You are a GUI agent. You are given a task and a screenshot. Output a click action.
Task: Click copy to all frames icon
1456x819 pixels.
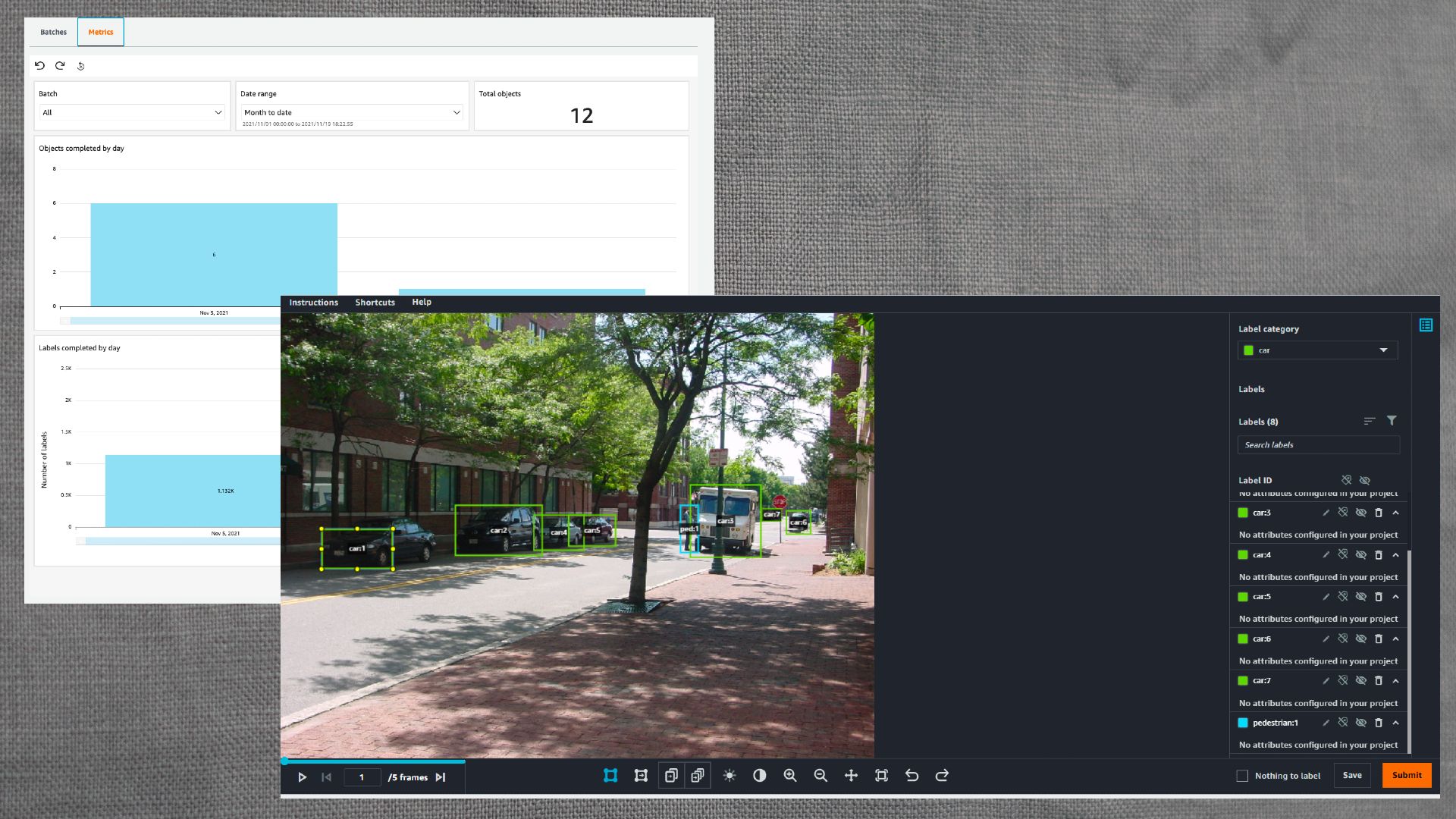(698, 775)
